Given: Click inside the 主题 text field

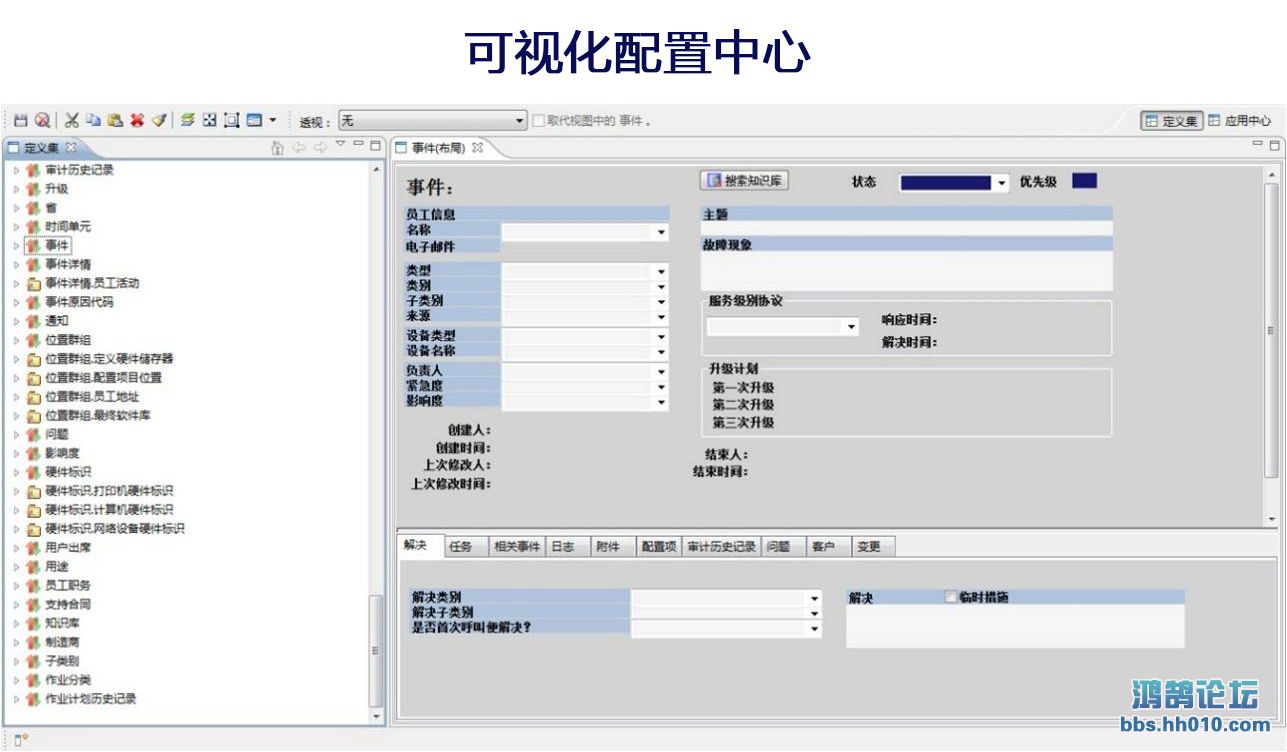Looking at the screenshot, I should tap(907, 229).
